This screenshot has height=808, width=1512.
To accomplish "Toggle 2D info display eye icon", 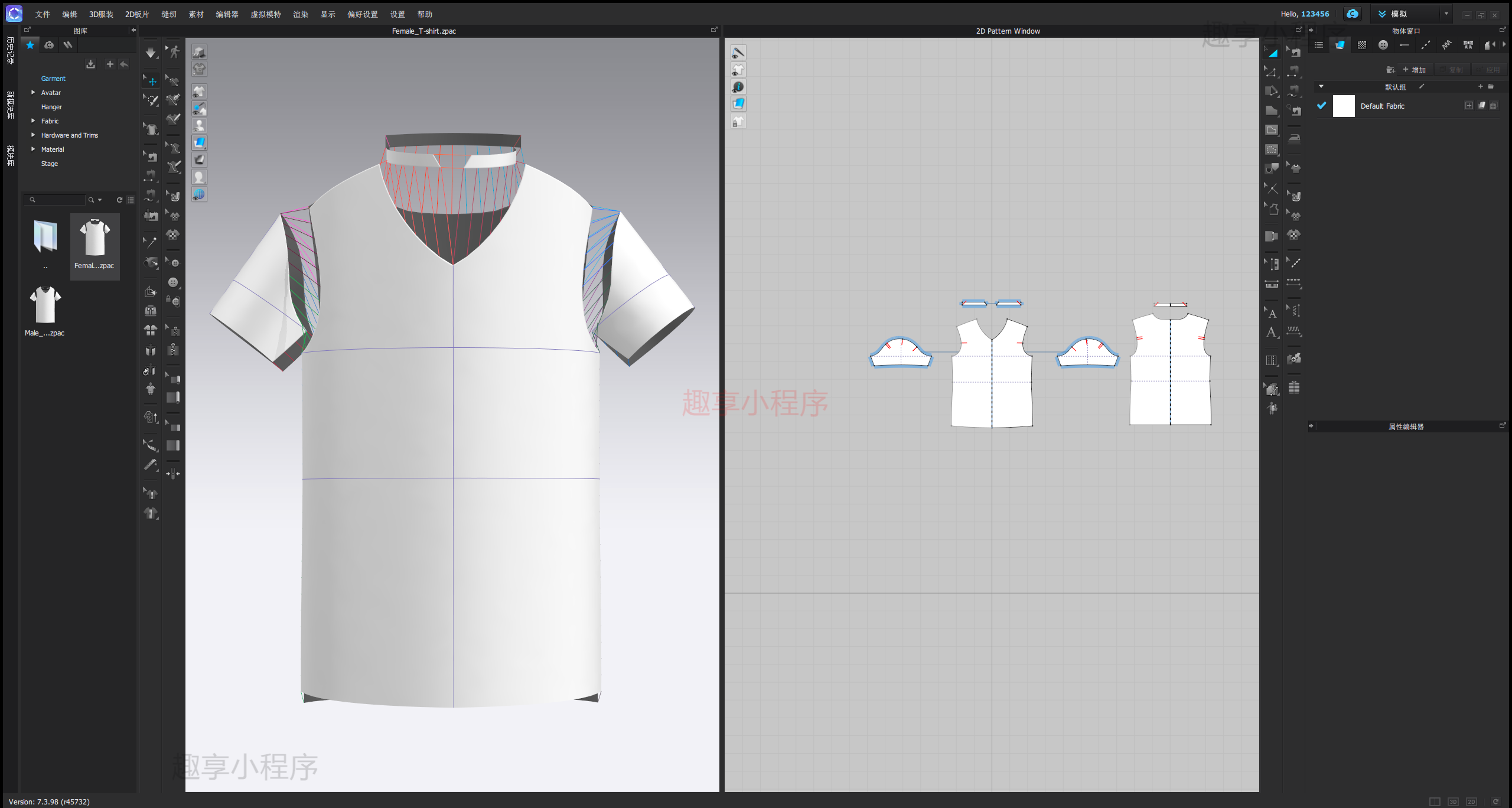I will tap(738, 87).
